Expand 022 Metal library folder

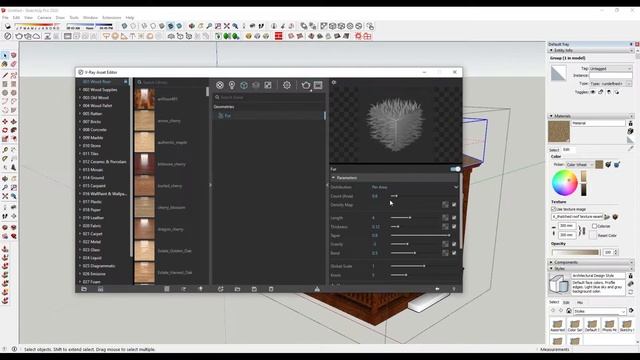[x=80, y=242]
